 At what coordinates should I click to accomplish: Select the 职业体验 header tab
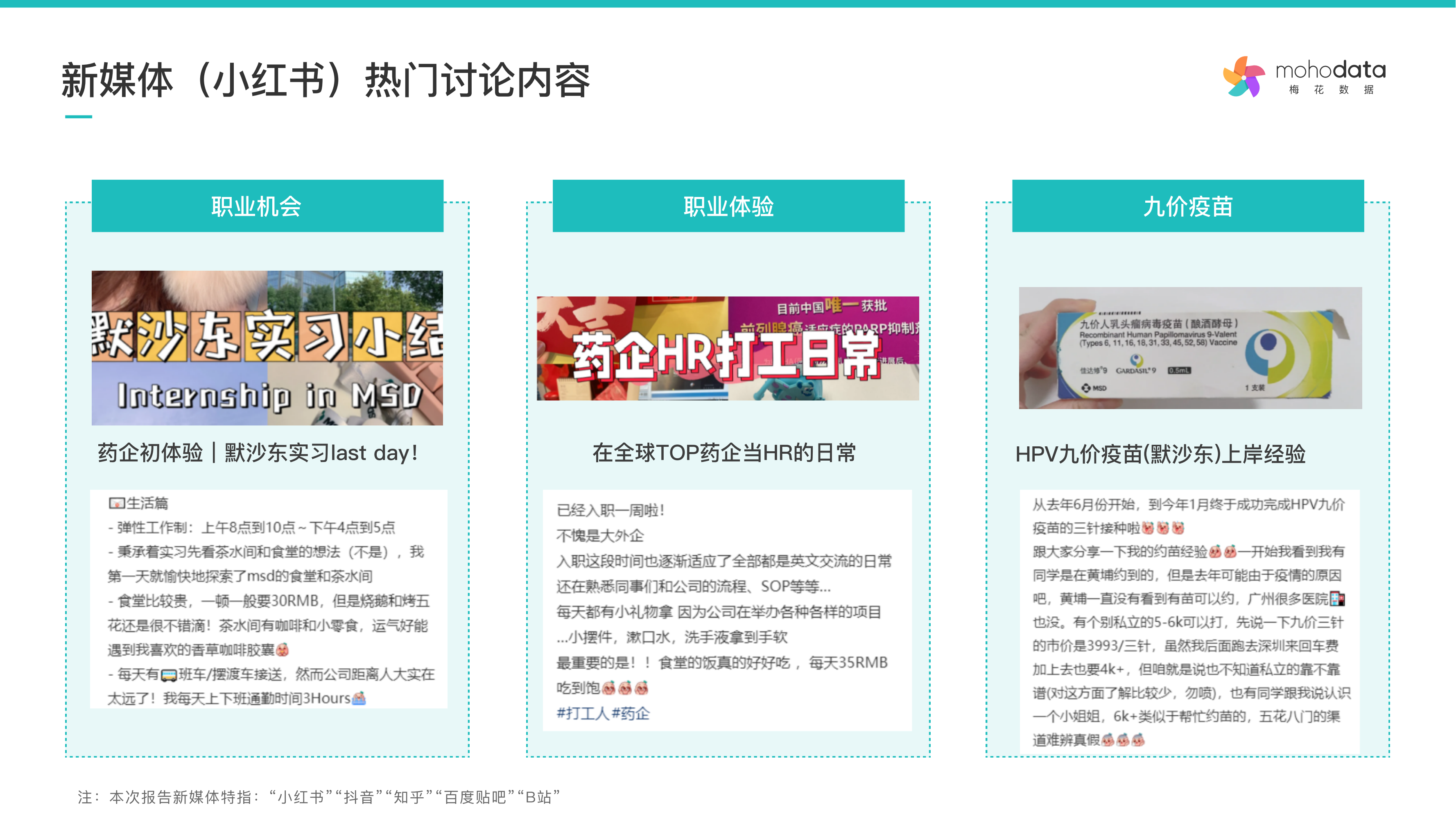pyautogui.click(x=728, y=206)
